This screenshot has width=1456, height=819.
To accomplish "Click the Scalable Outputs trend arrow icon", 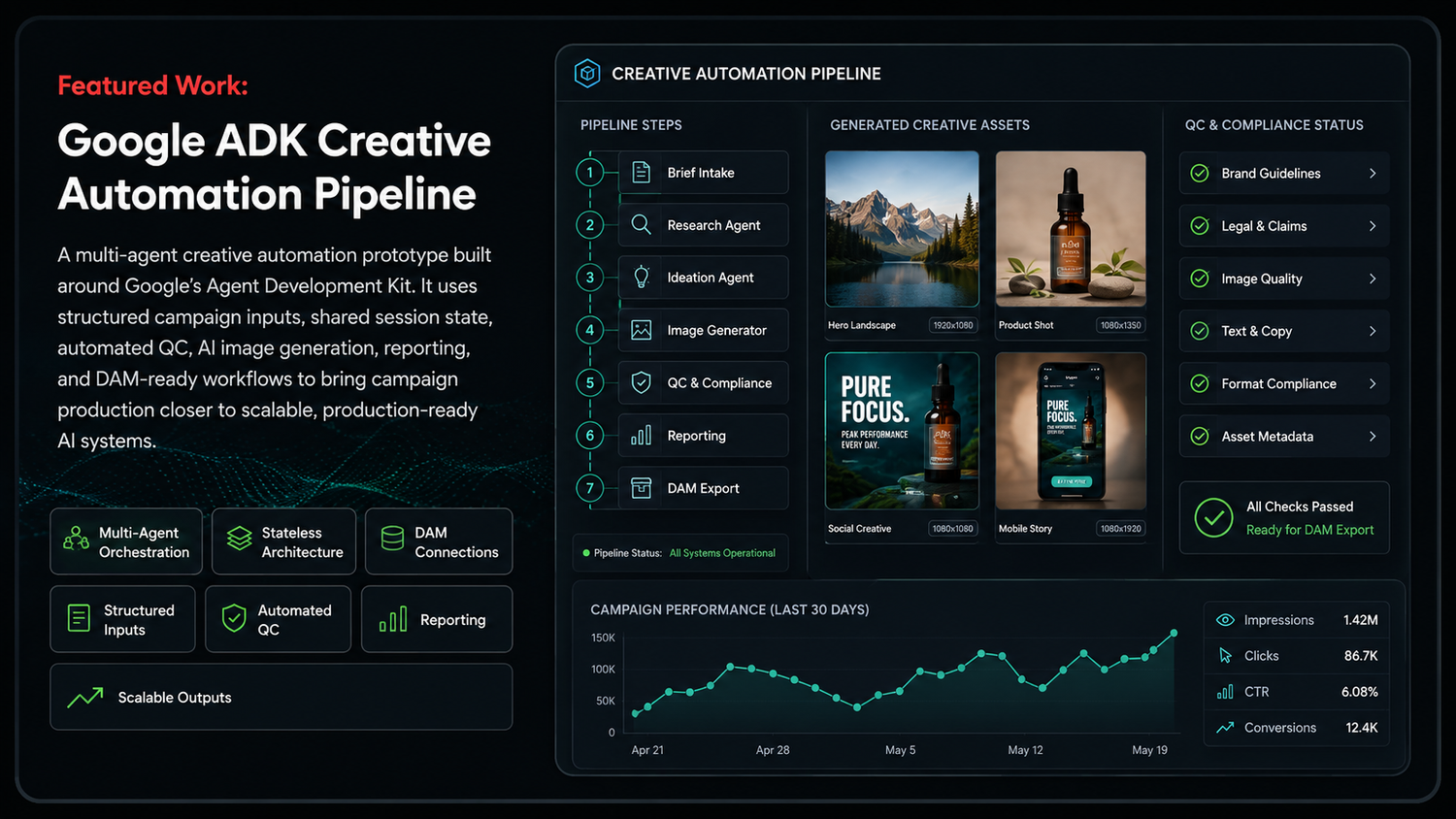I will (85, 697).
